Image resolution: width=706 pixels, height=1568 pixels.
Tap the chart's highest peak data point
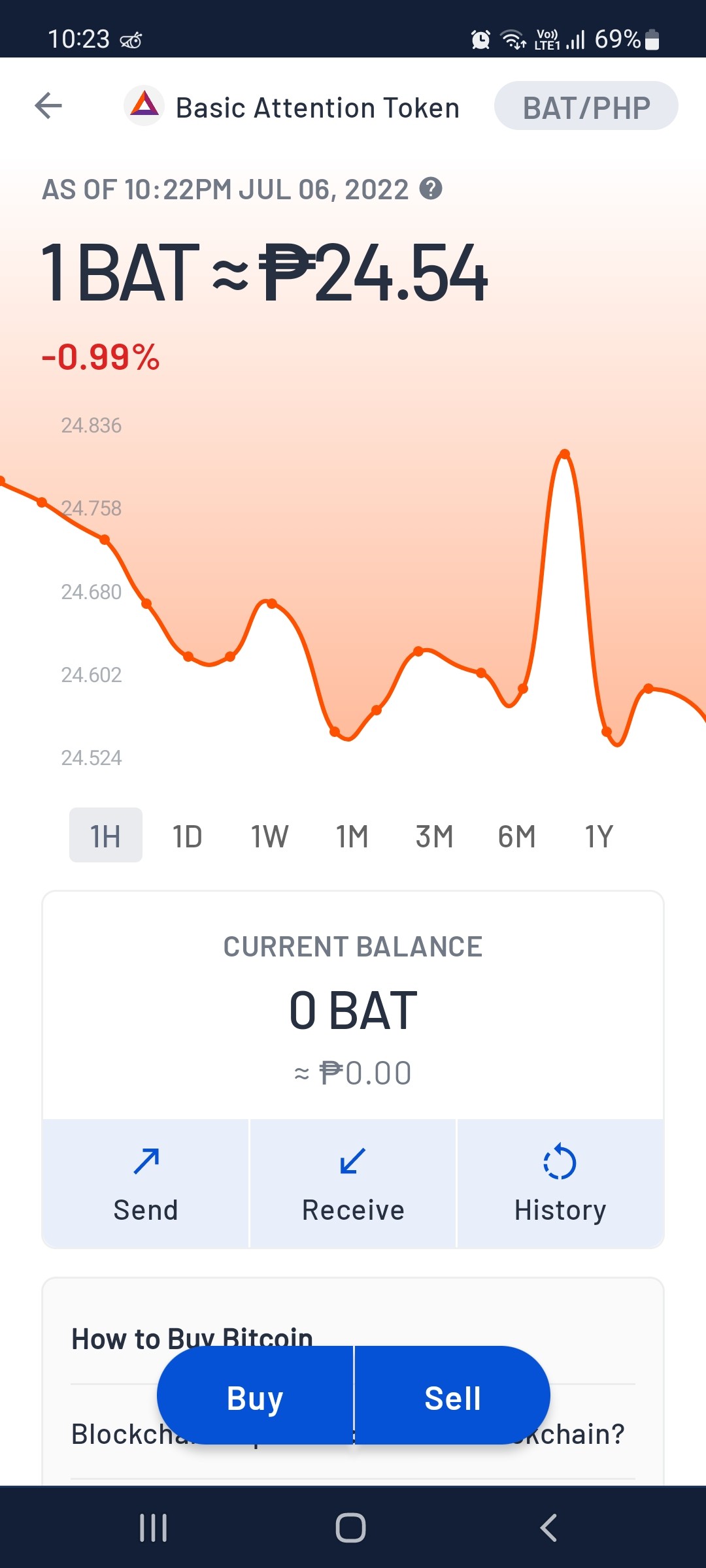pos(565,453)
